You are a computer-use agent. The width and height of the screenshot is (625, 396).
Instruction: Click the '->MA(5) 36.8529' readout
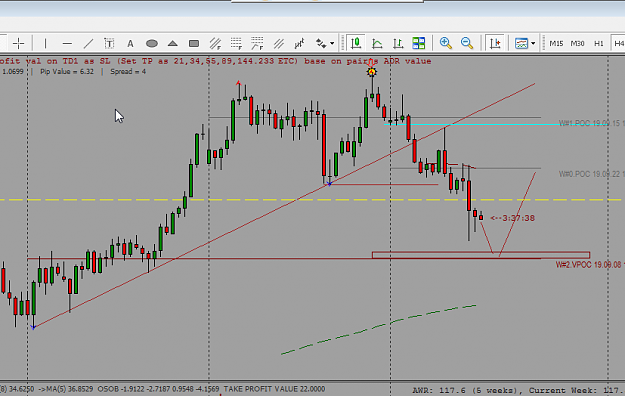65,389
